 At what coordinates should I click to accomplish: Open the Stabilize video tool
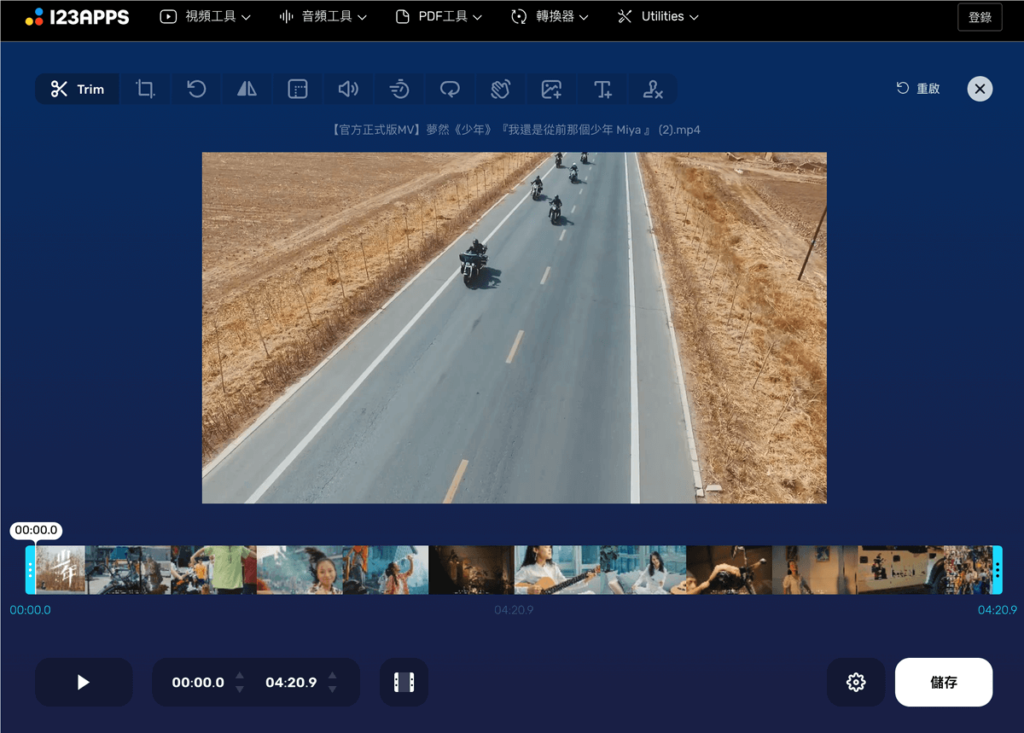(501, 89)
